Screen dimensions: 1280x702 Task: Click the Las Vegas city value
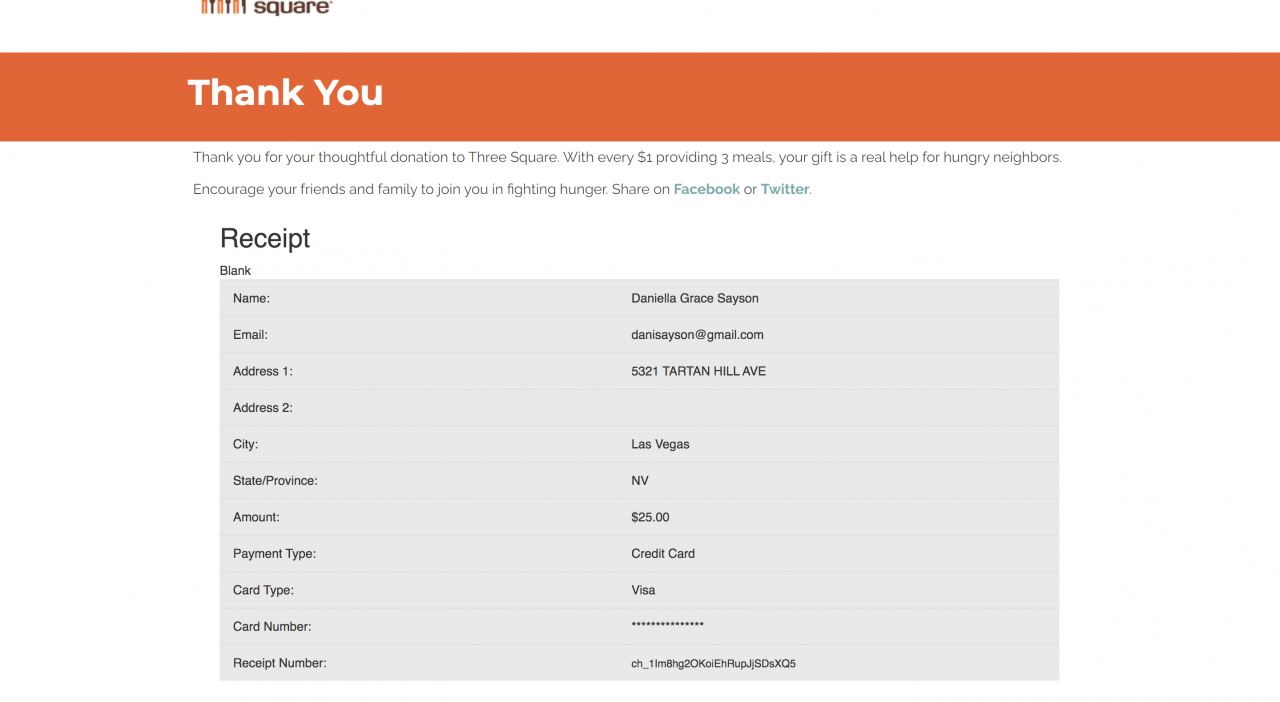point(660,444)
